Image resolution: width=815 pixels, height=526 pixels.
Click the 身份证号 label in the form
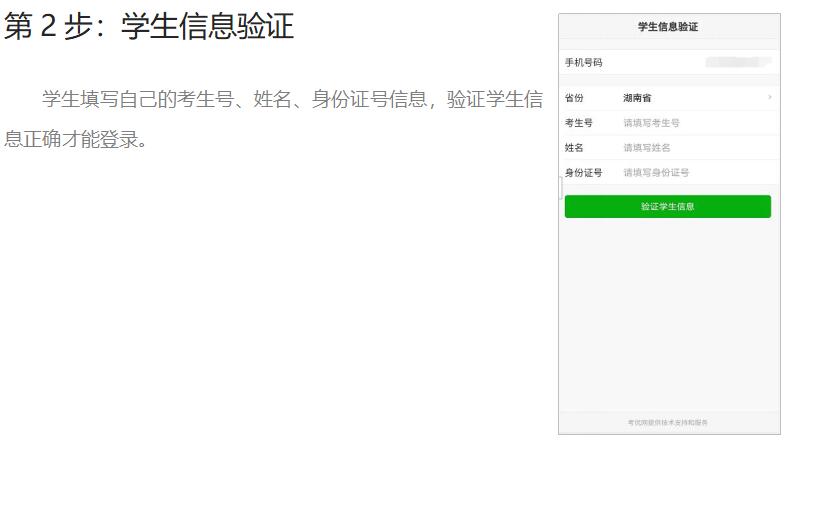coord(583,172)
